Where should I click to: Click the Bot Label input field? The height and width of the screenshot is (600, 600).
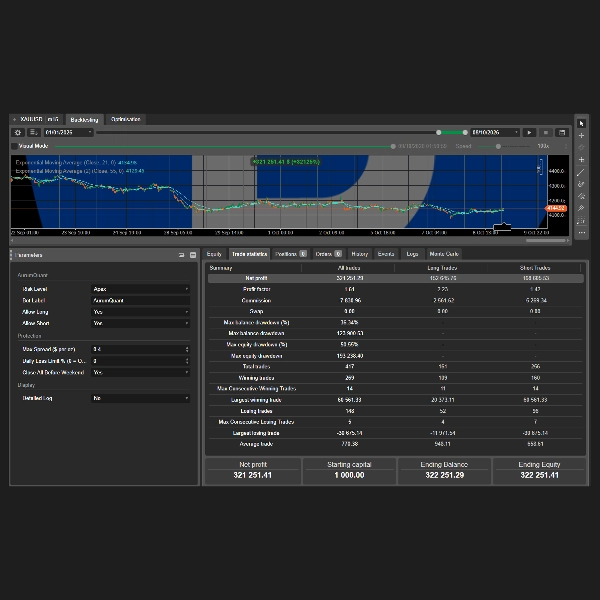point(140,301)
